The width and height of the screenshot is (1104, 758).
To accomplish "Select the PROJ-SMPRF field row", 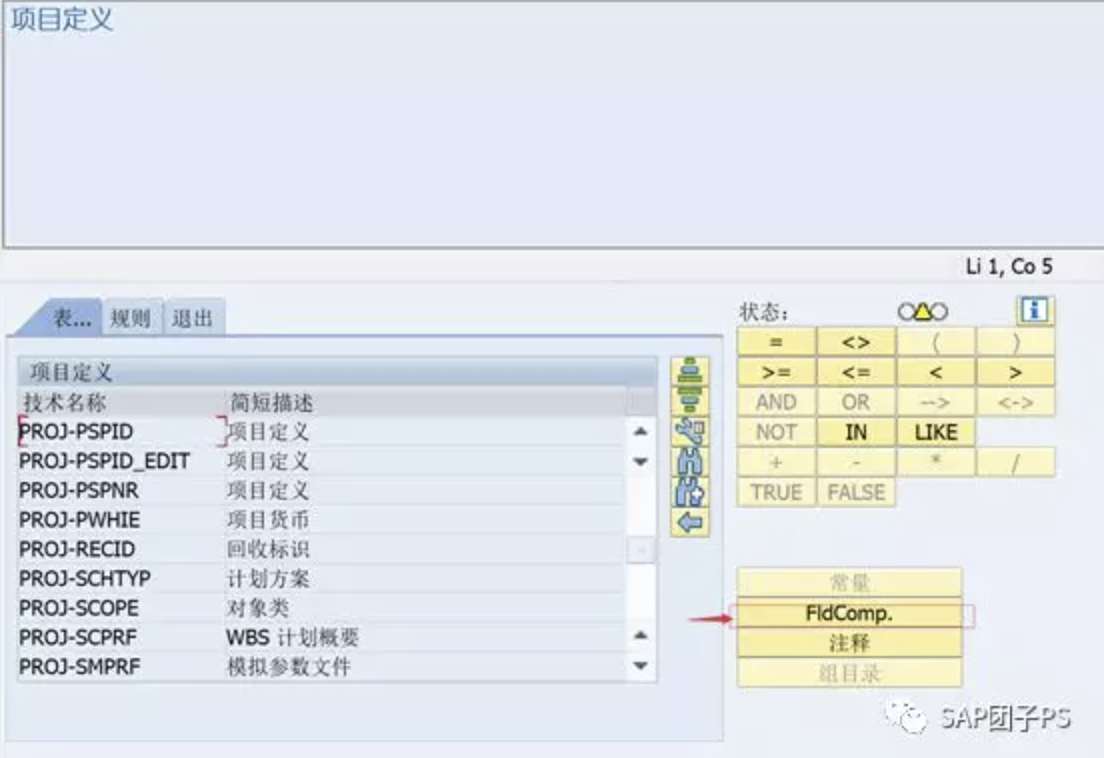I will [321, 667].
